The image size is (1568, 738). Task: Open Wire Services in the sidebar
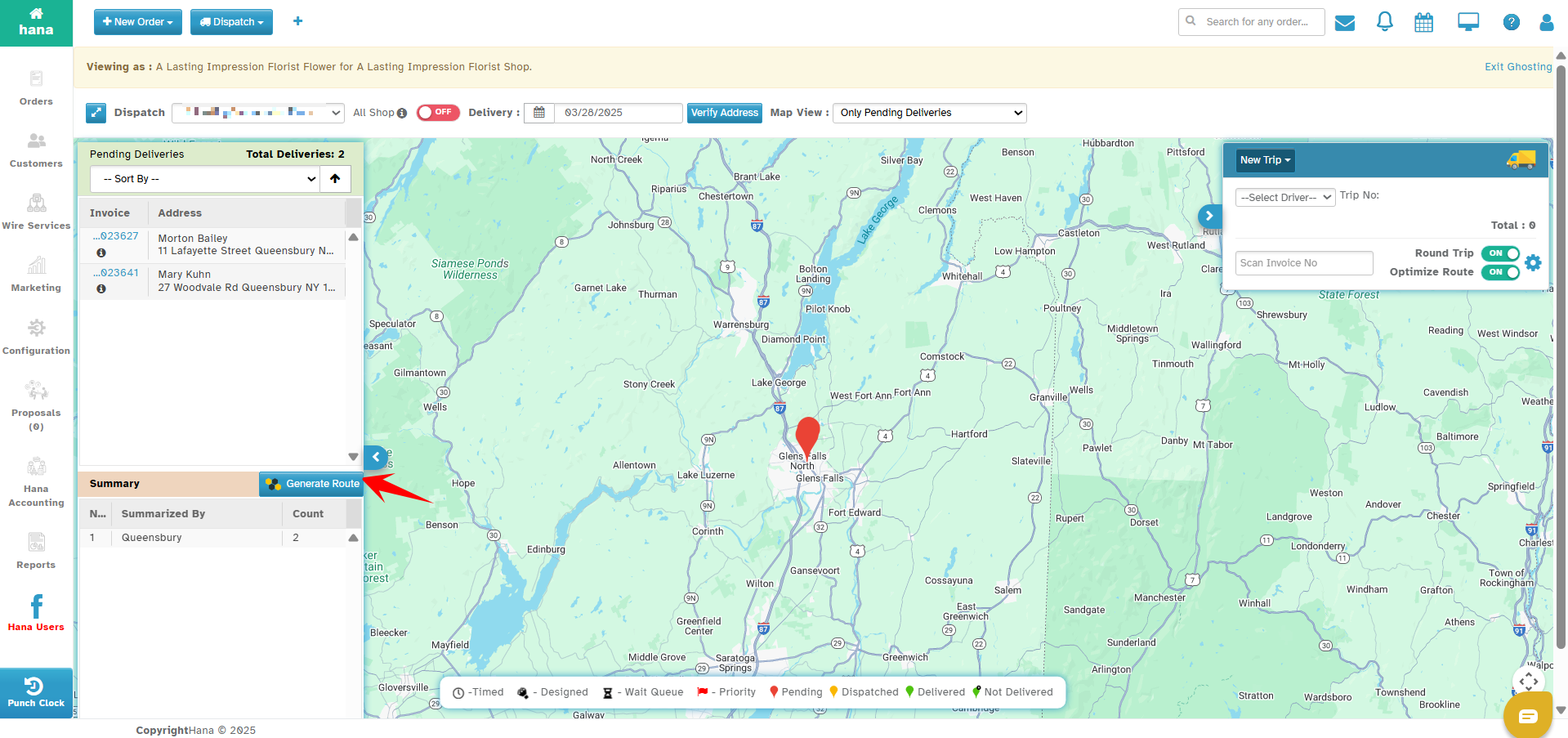coord(36,212)
